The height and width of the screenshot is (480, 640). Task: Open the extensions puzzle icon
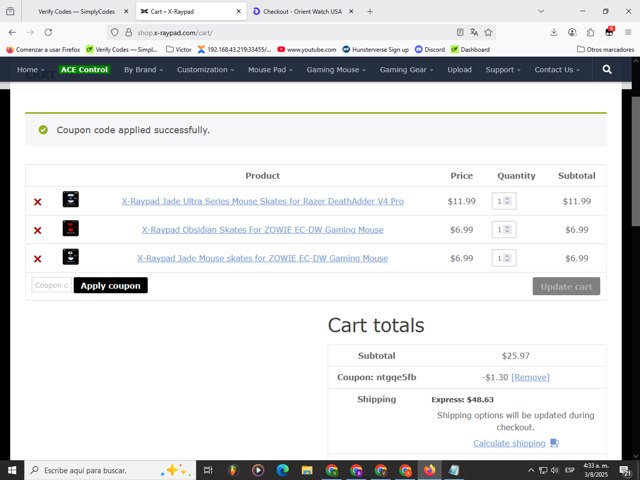[x=591, y=32]
